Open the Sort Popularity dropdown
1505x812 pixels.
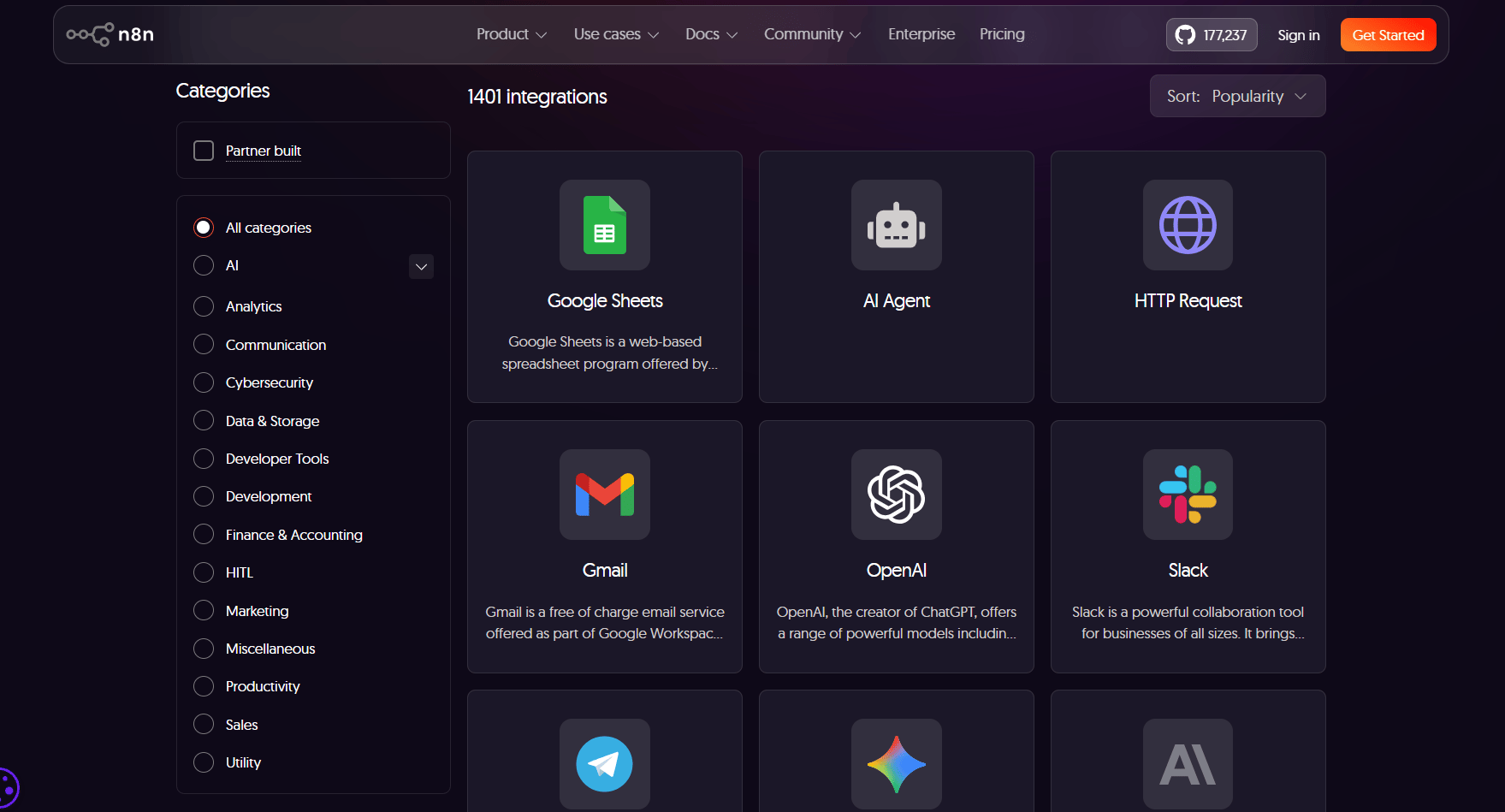pos(1237,96)
